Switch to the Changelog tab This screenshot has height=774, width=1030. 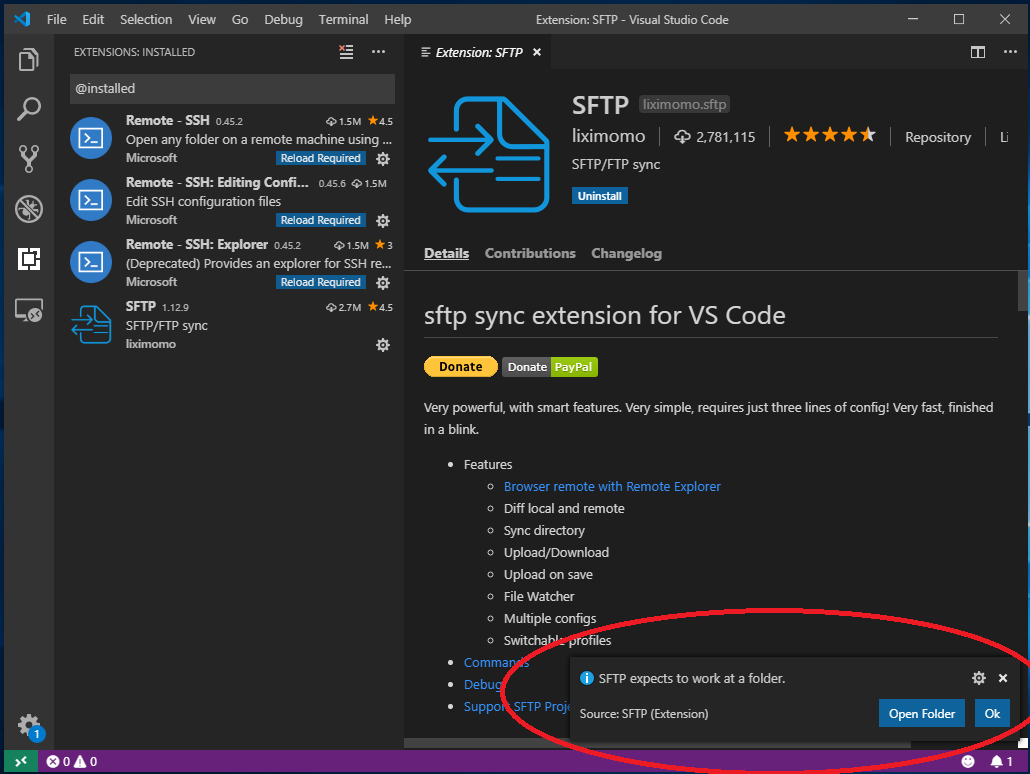click(626, 254)
